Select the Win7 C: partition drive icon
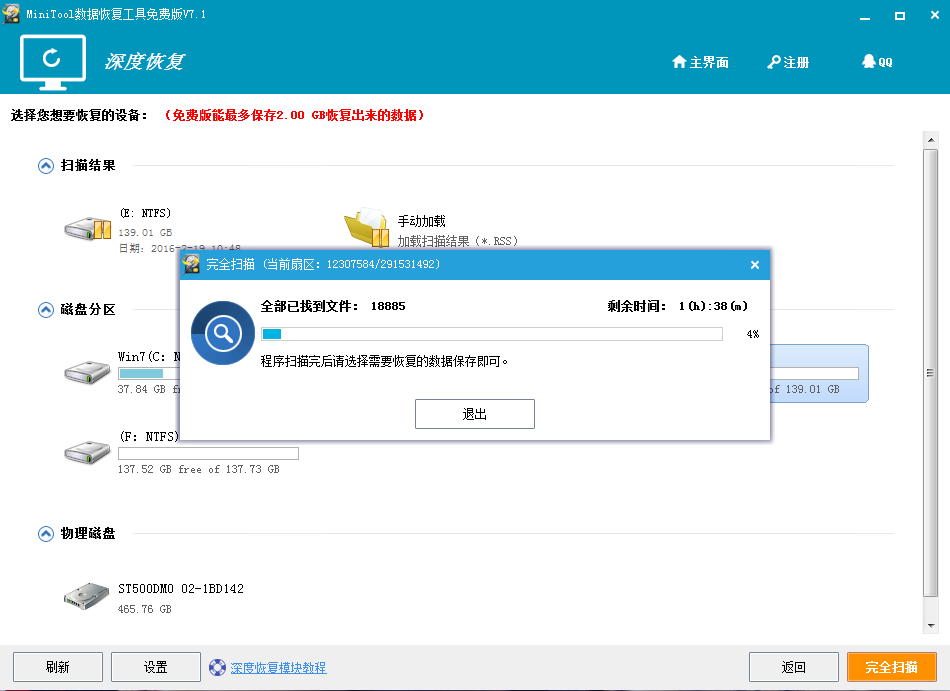The image size is (950, 691). point(87,371)
